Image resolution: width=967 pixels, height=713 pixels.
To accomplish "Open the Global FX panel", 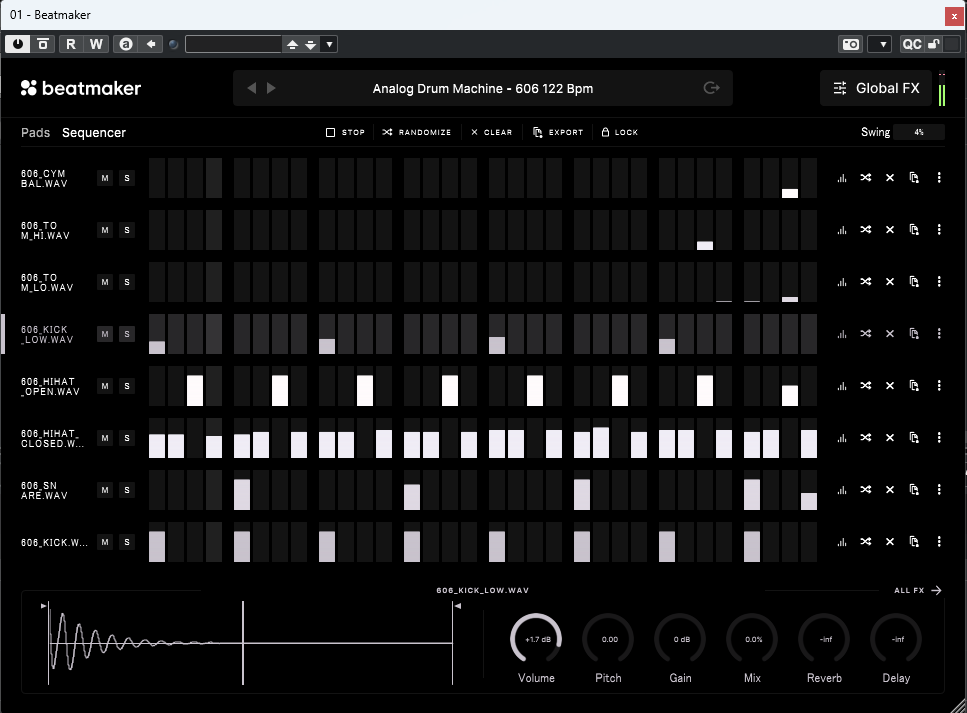I will pyautogui.click(x=876, y=88).
